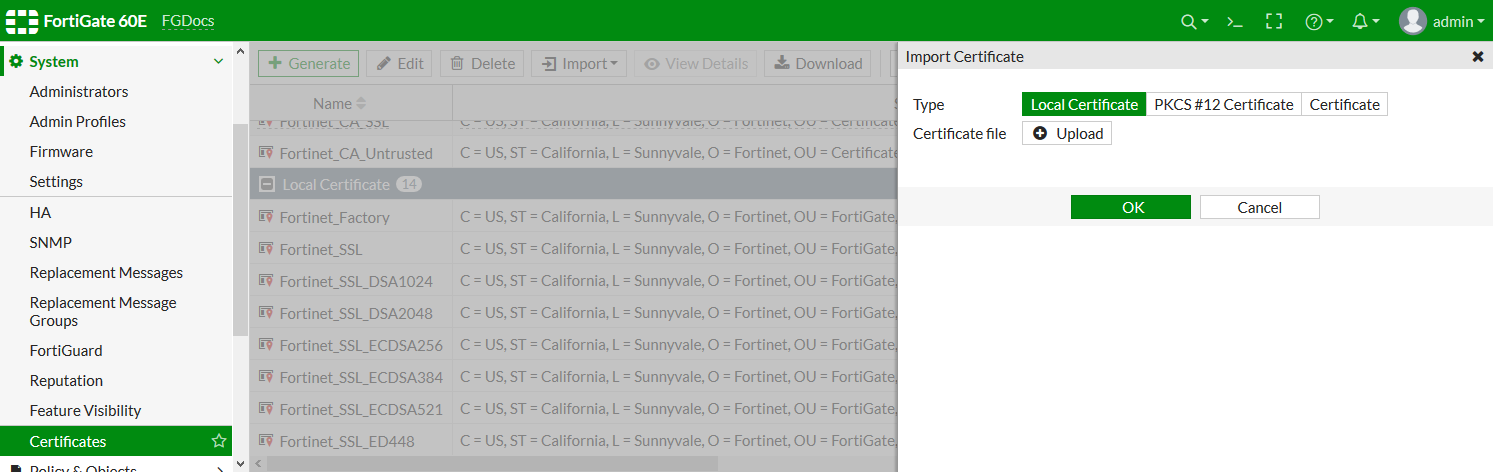The width and height of the screenshot is (1493, 472).
Task: Select Local Certificate type
Action: click(x=1084, y=105)
